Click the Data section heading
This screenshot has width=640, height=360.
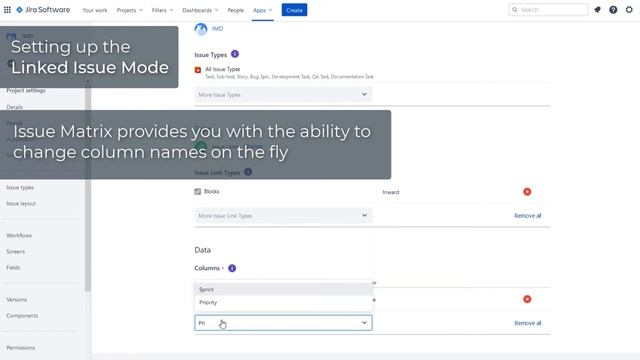pos(202,250)
